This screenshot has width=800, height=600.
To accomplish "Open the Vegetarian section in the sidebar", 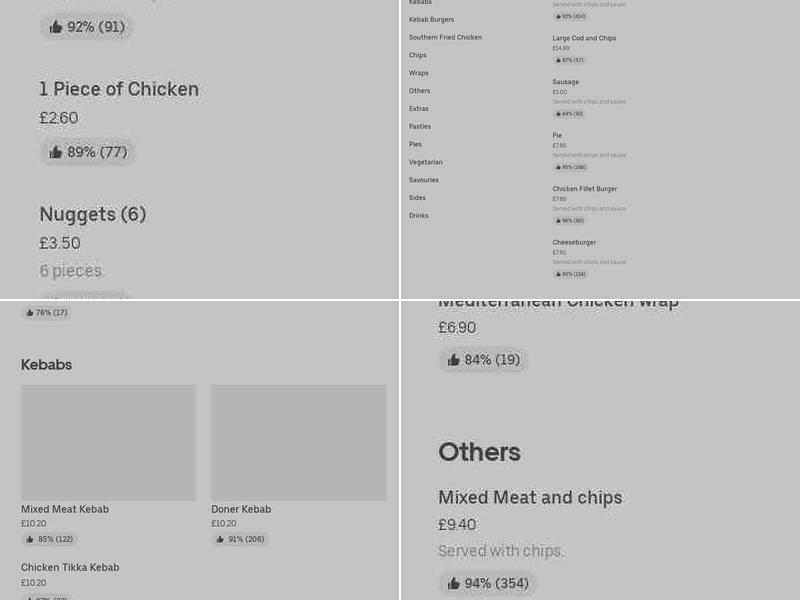I will pos(427,162).
